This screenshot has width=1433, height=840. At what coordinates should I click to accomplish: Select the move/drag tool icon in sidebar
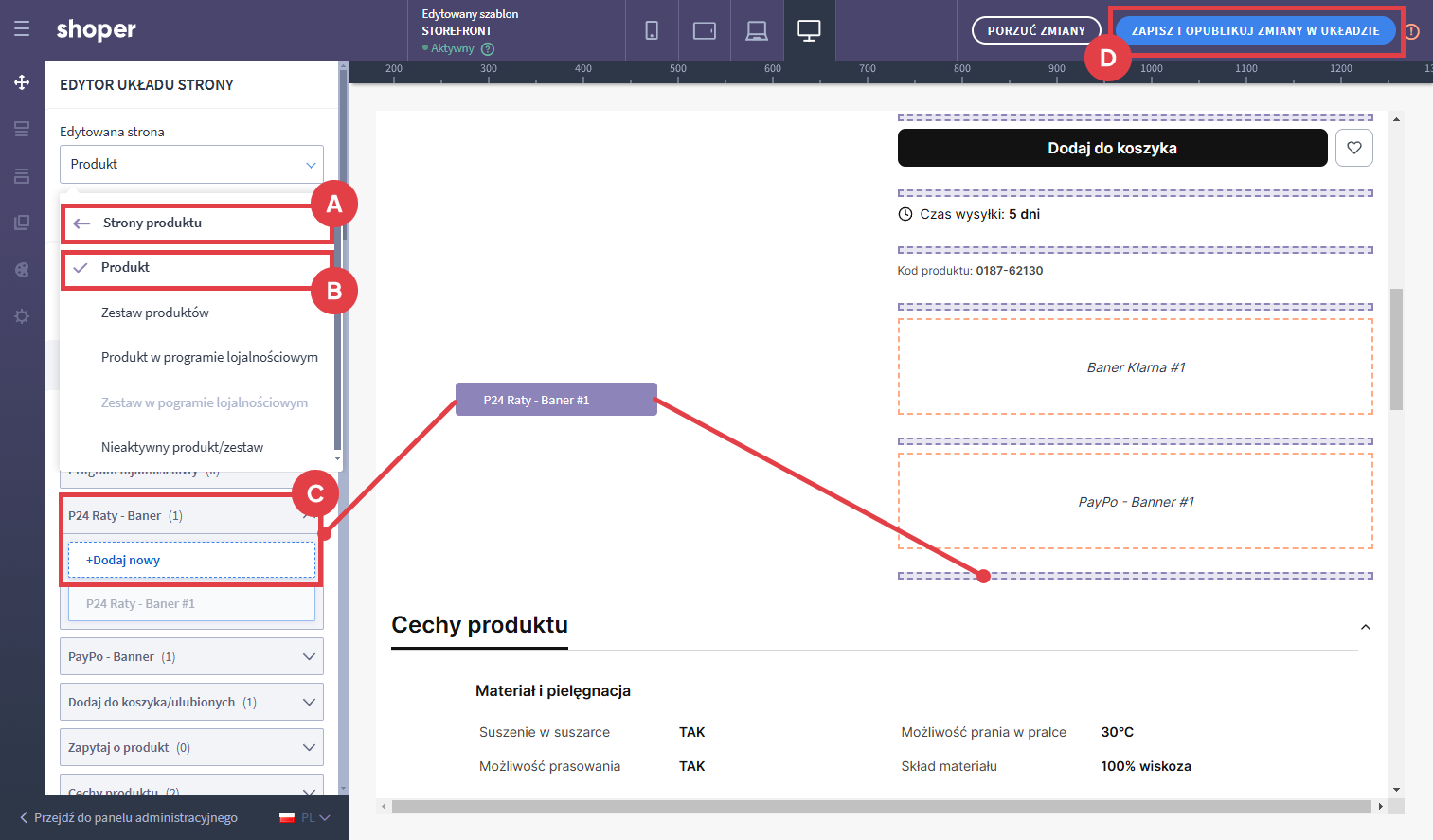click(22, 82)
